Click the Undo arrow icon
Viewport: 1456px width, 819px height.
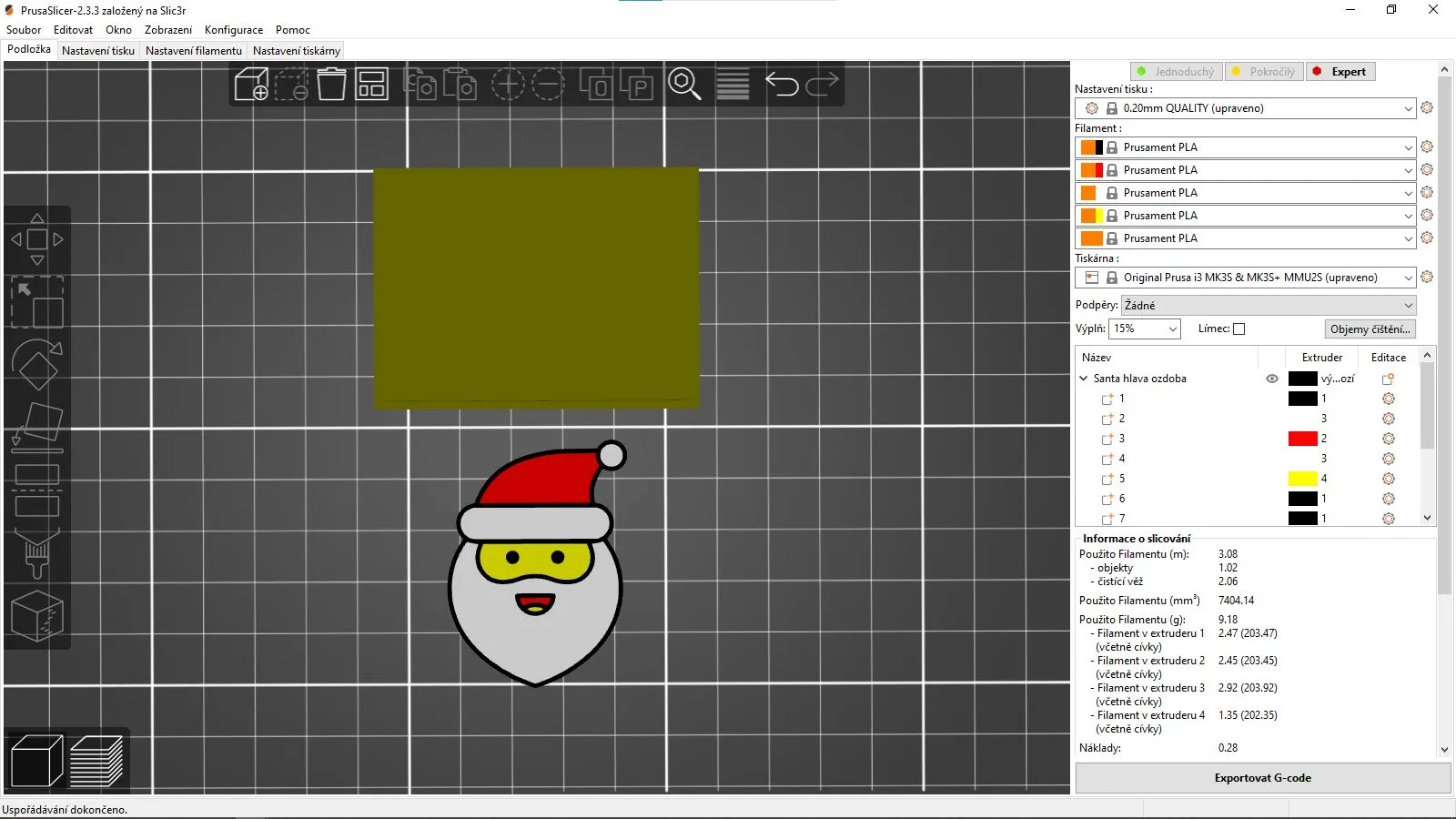click(782, 85)
